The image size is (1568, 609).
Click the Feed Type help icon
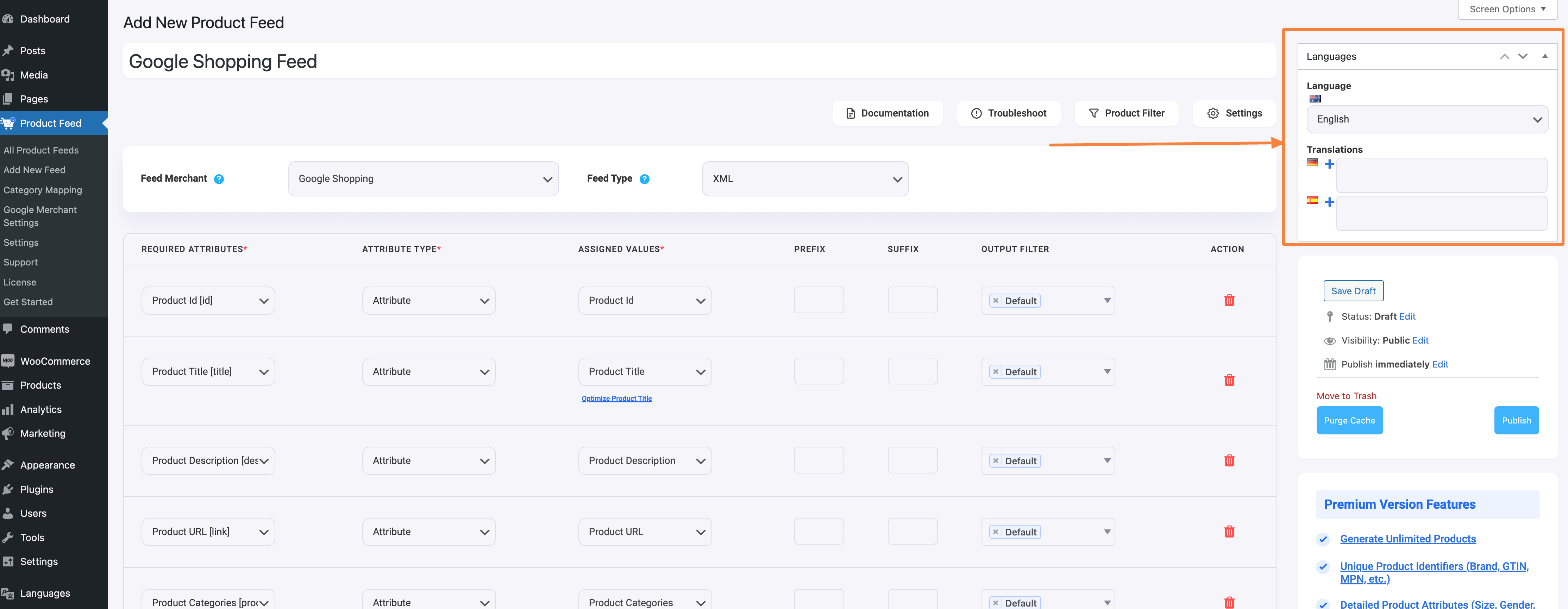645,179
